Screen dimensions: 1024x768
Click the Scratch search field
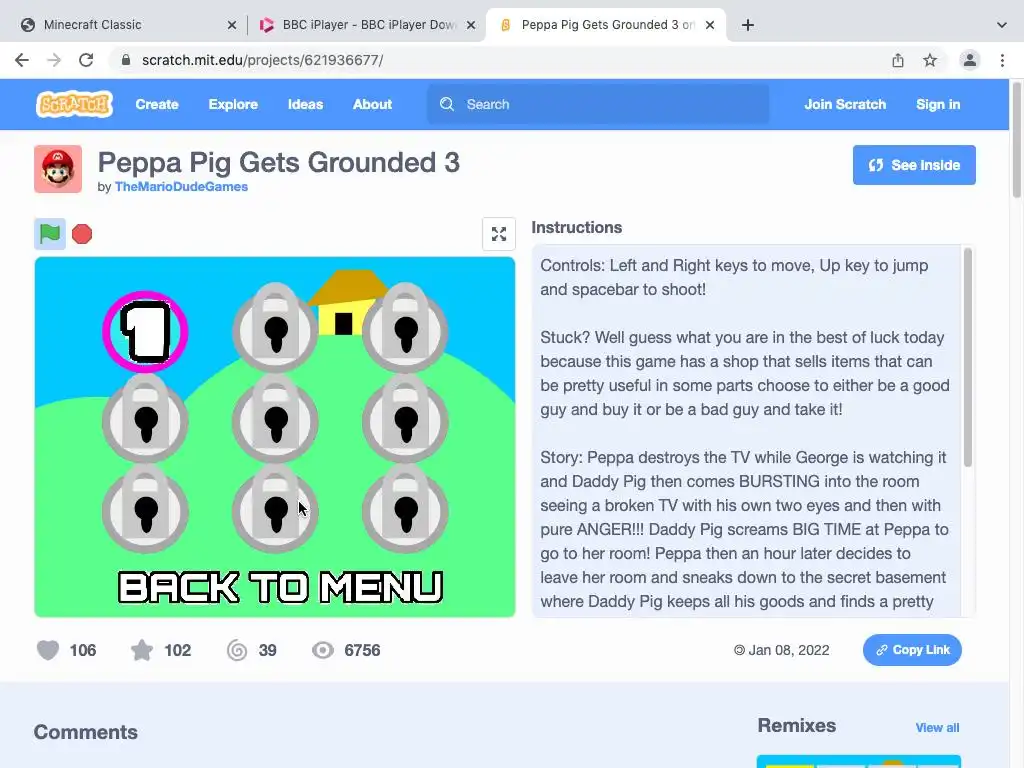click(598, 104)
